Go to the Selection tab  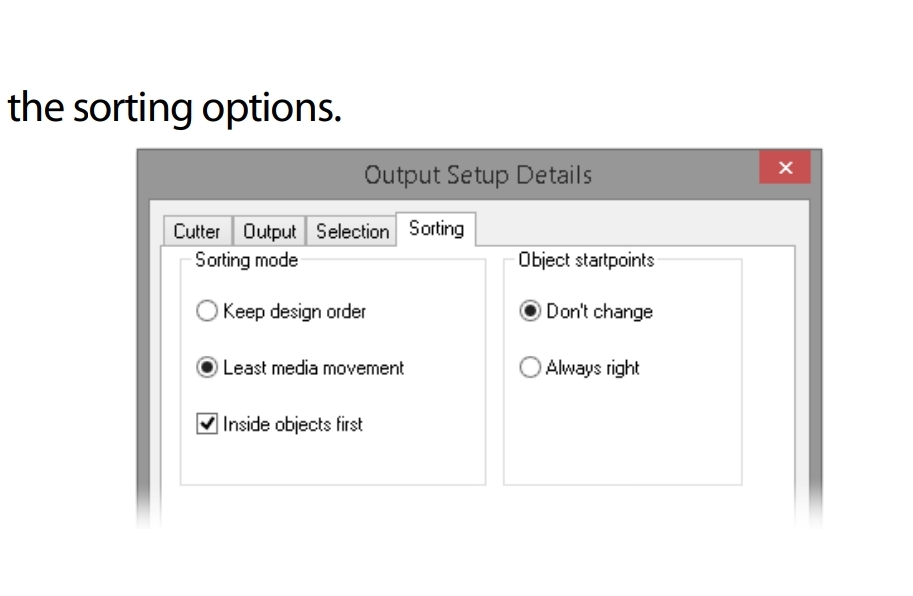[352, 231]
